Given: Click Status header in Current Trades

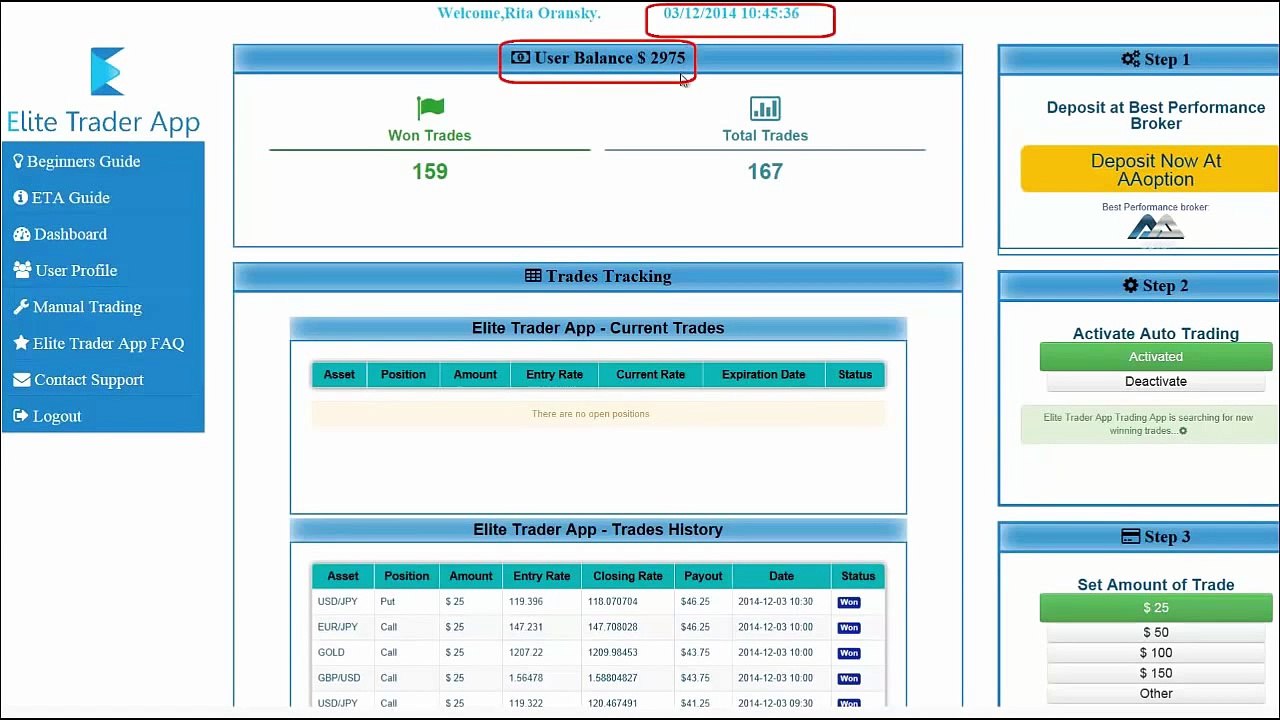Looking at the screenshot, I should [855, 374].
